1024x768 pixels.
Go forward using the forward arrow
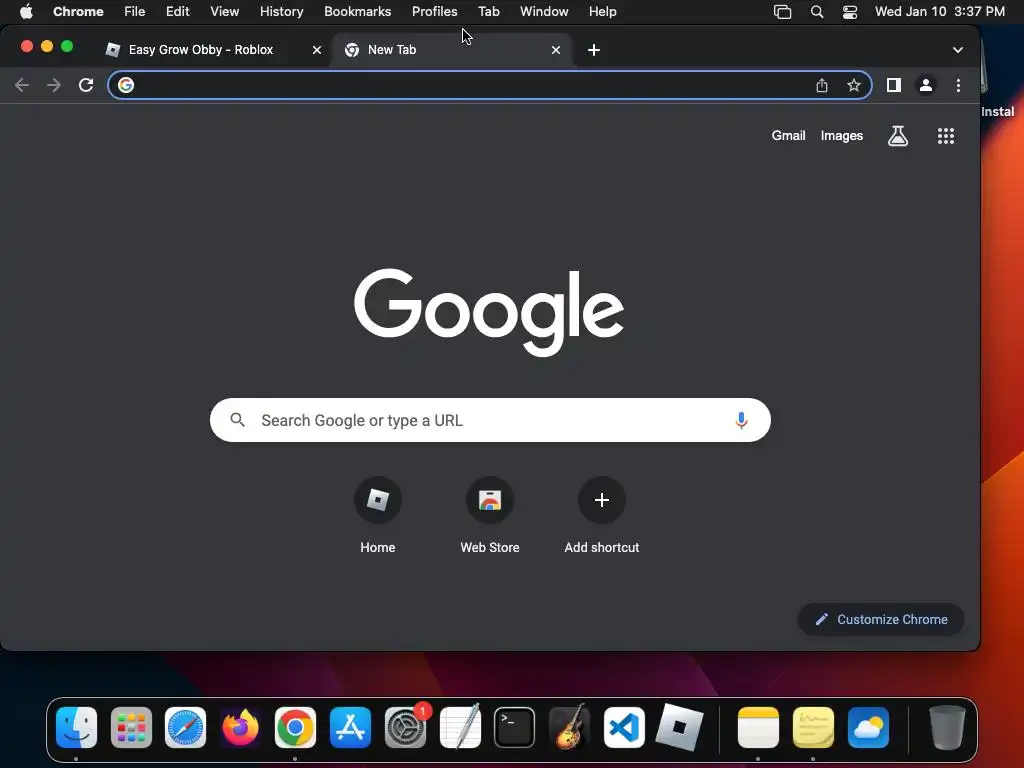pos(54,85)
